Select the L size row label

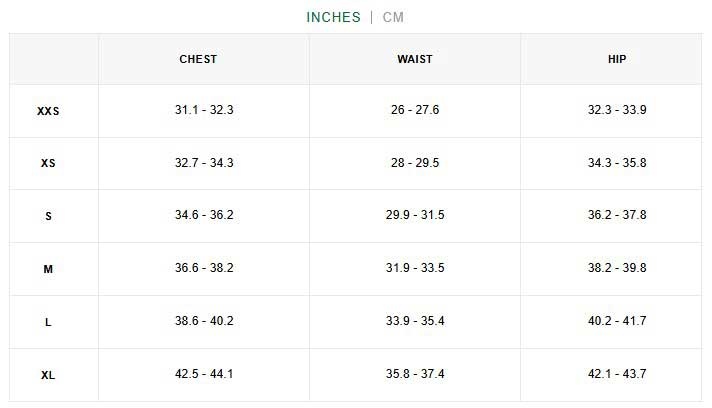(48, 322)
